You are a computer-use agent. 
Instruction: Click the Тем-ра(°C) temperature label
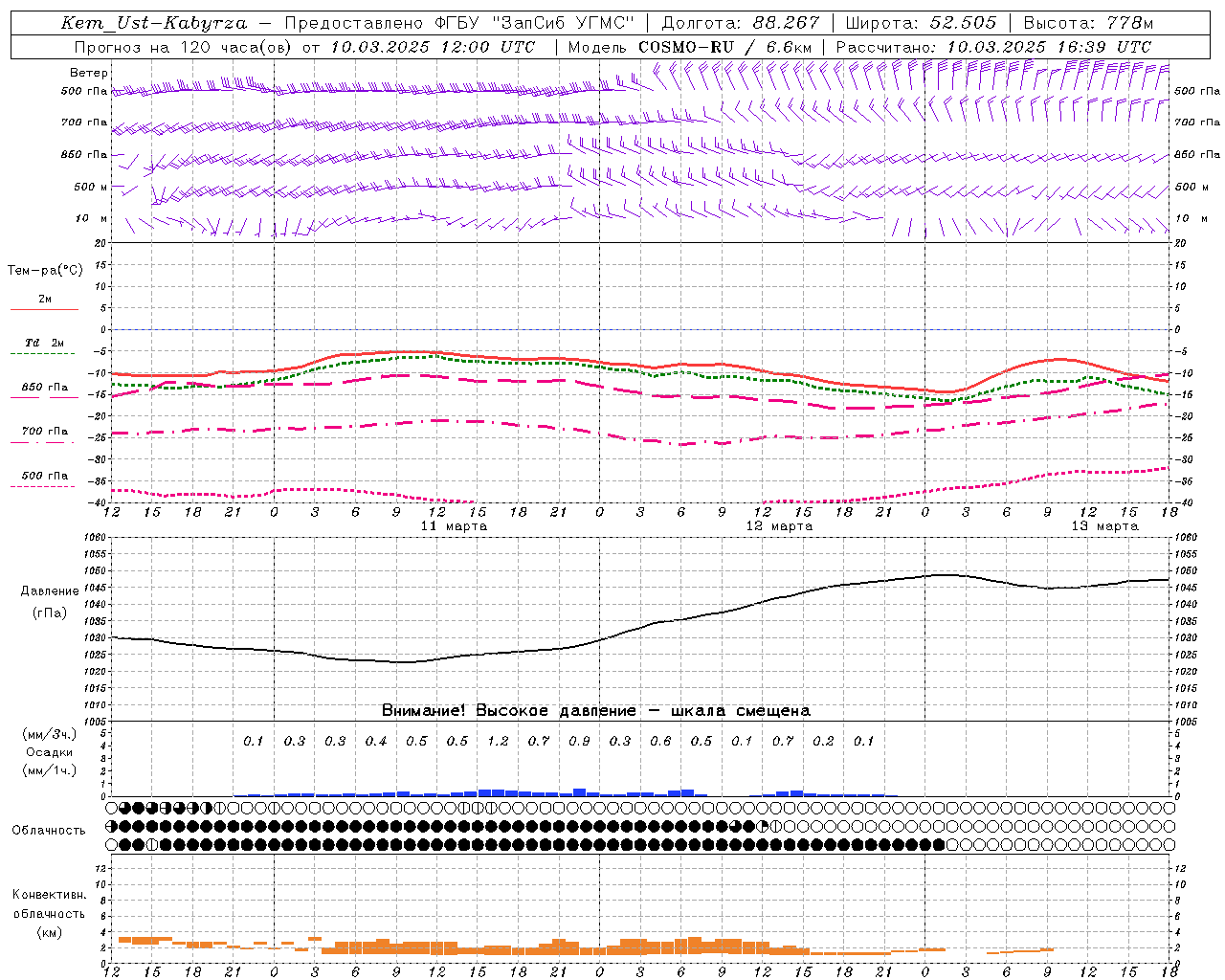click(45, 270)
